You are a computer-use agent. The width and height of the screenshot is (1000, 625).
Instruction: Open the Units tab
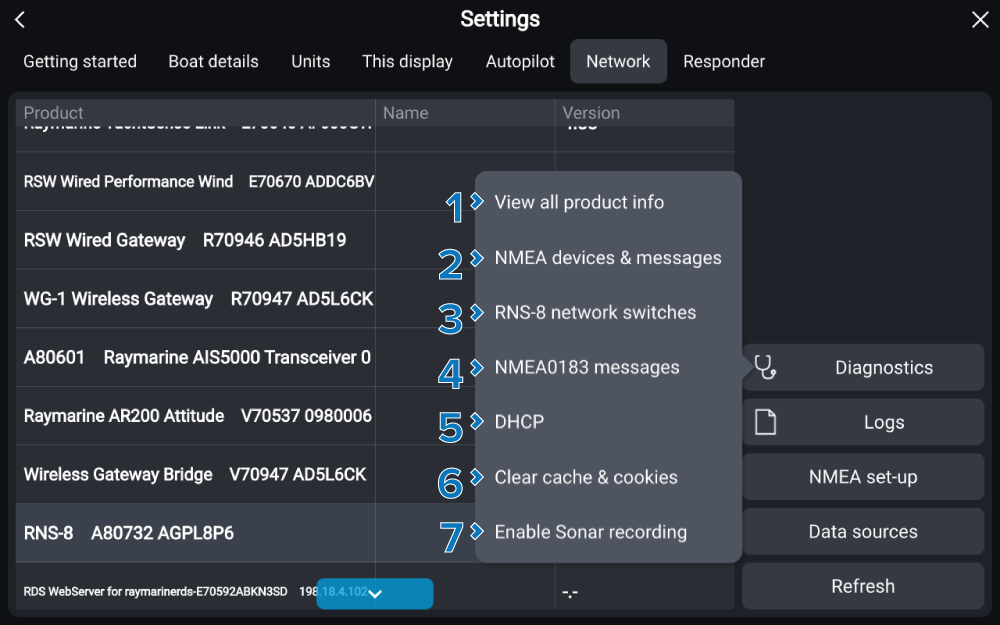click(x=310, y=62)
